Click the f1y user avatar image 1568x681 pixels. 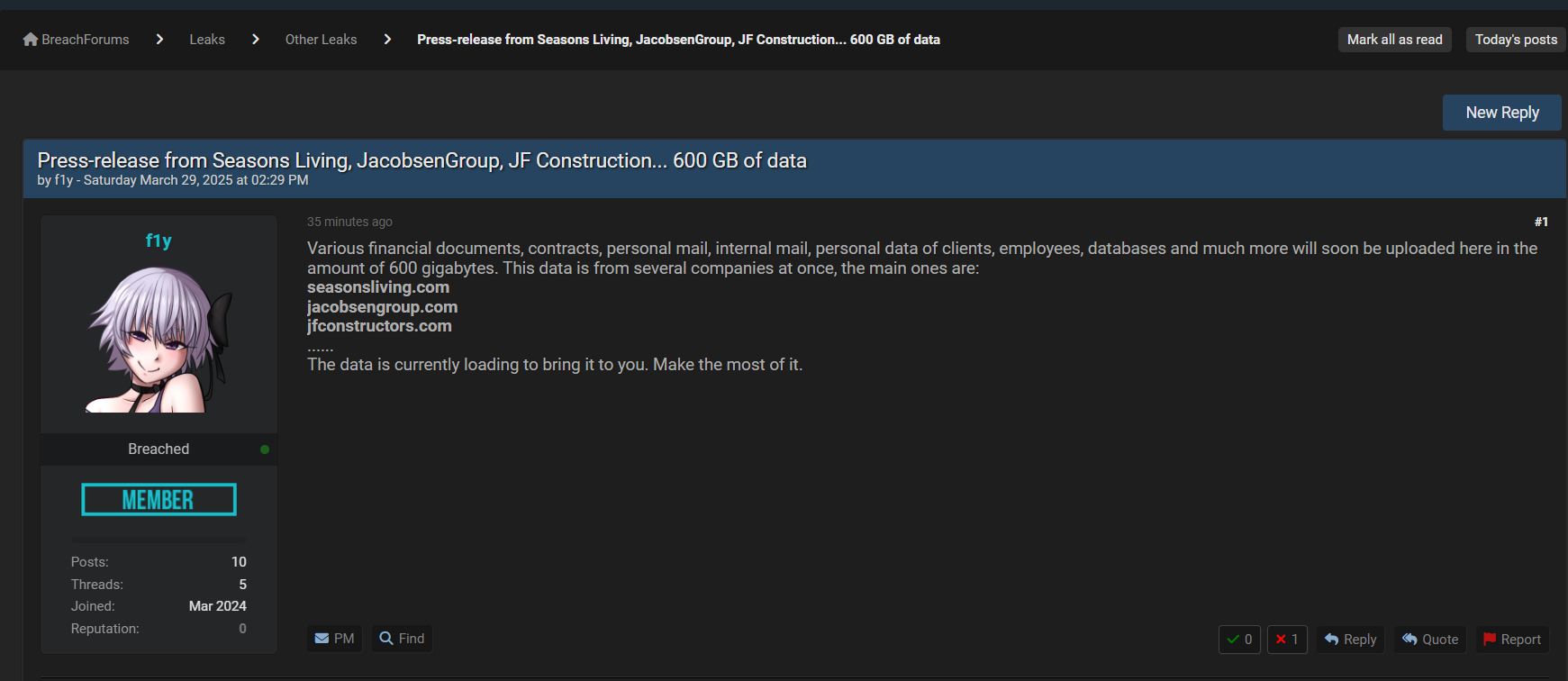coord(159,340)
